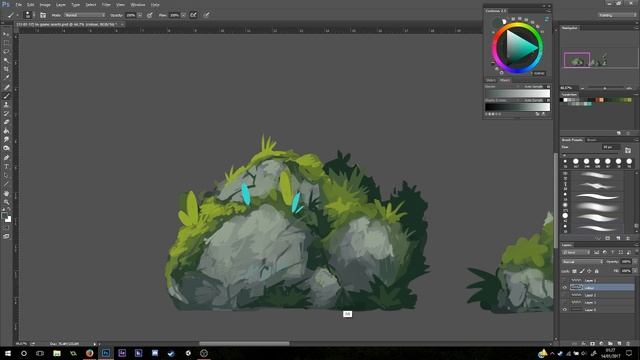640x360 pixels.
Task: Add a new adjustment layer
Action: tap(601, 344)
